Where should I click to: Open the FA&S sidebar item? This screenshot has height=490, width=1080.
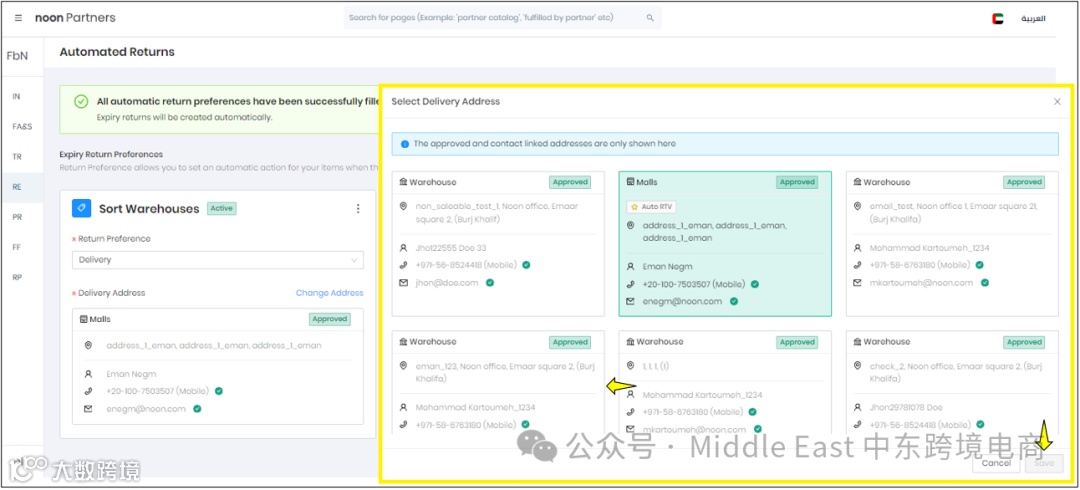[22, 127]
